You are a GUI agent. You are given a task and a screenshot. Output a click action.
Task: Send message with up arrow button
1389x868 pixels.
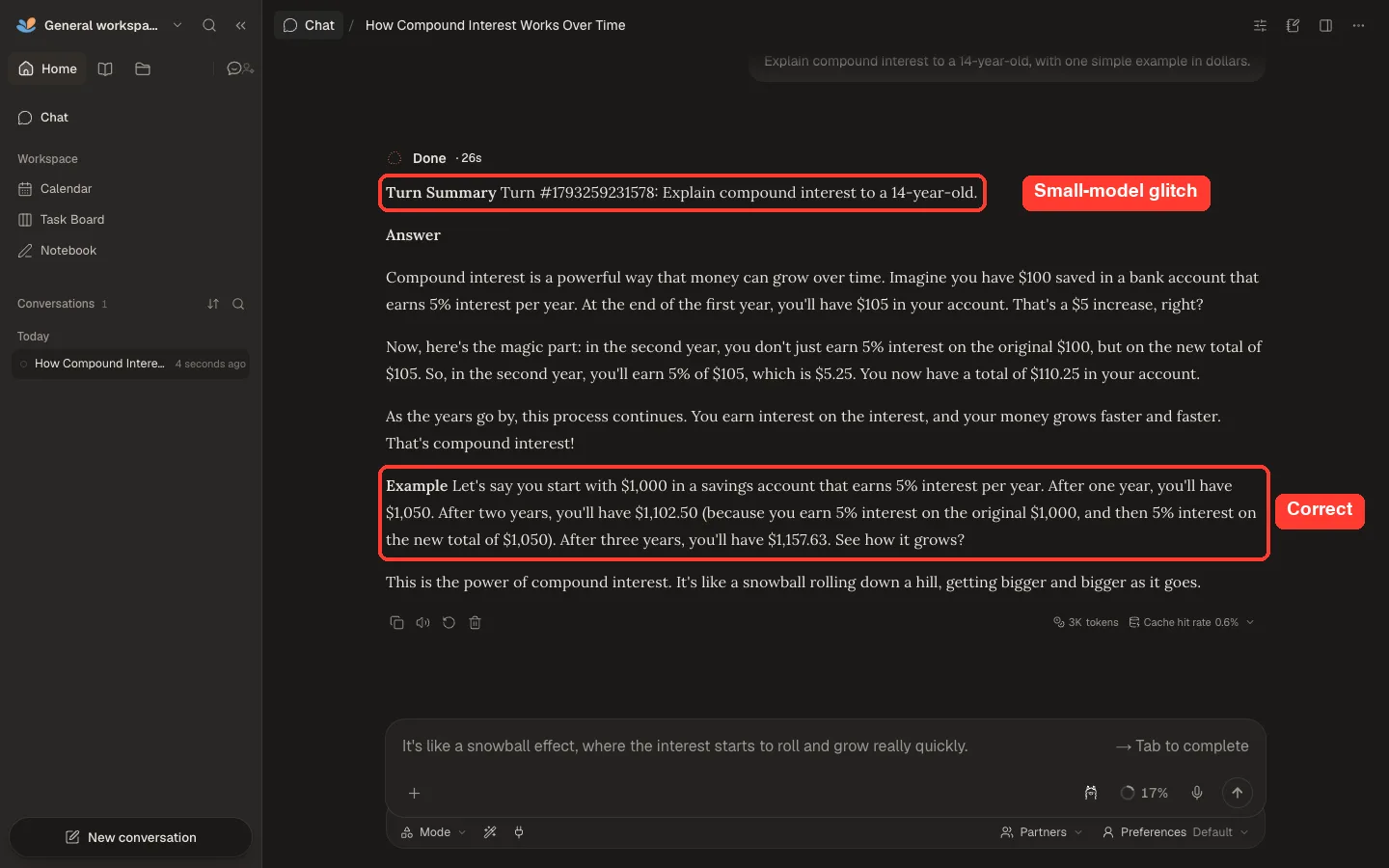pyautogui.click(x=1238, y=793)
